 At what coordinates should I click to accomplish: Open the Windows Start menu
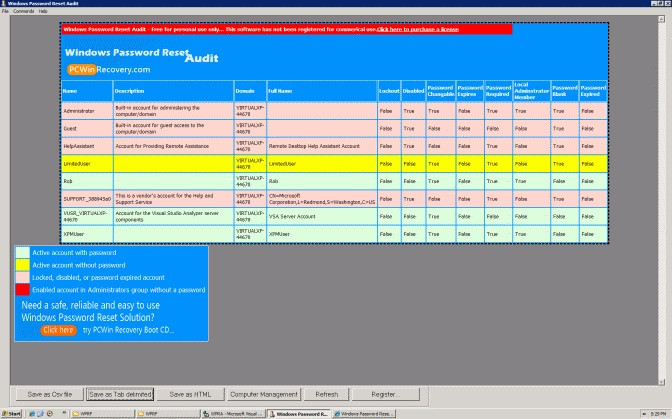15,412
